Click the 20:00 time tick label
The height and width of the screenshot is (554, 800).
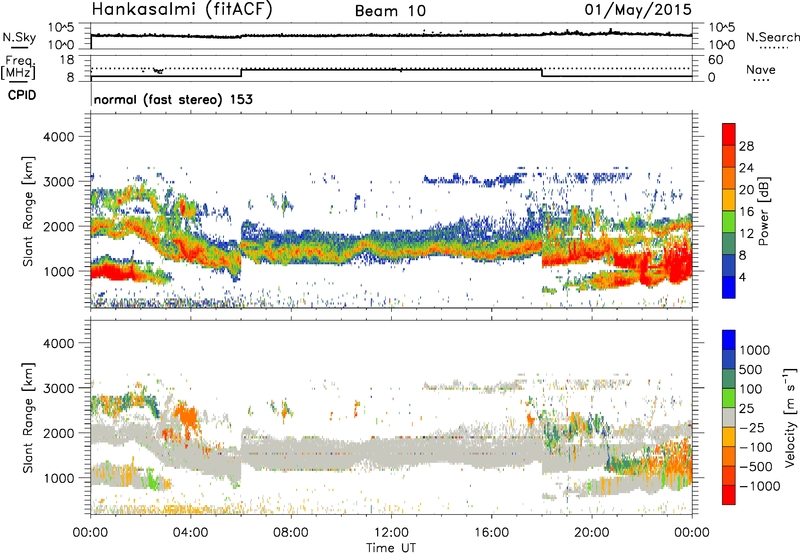click(x=591, y=533)
